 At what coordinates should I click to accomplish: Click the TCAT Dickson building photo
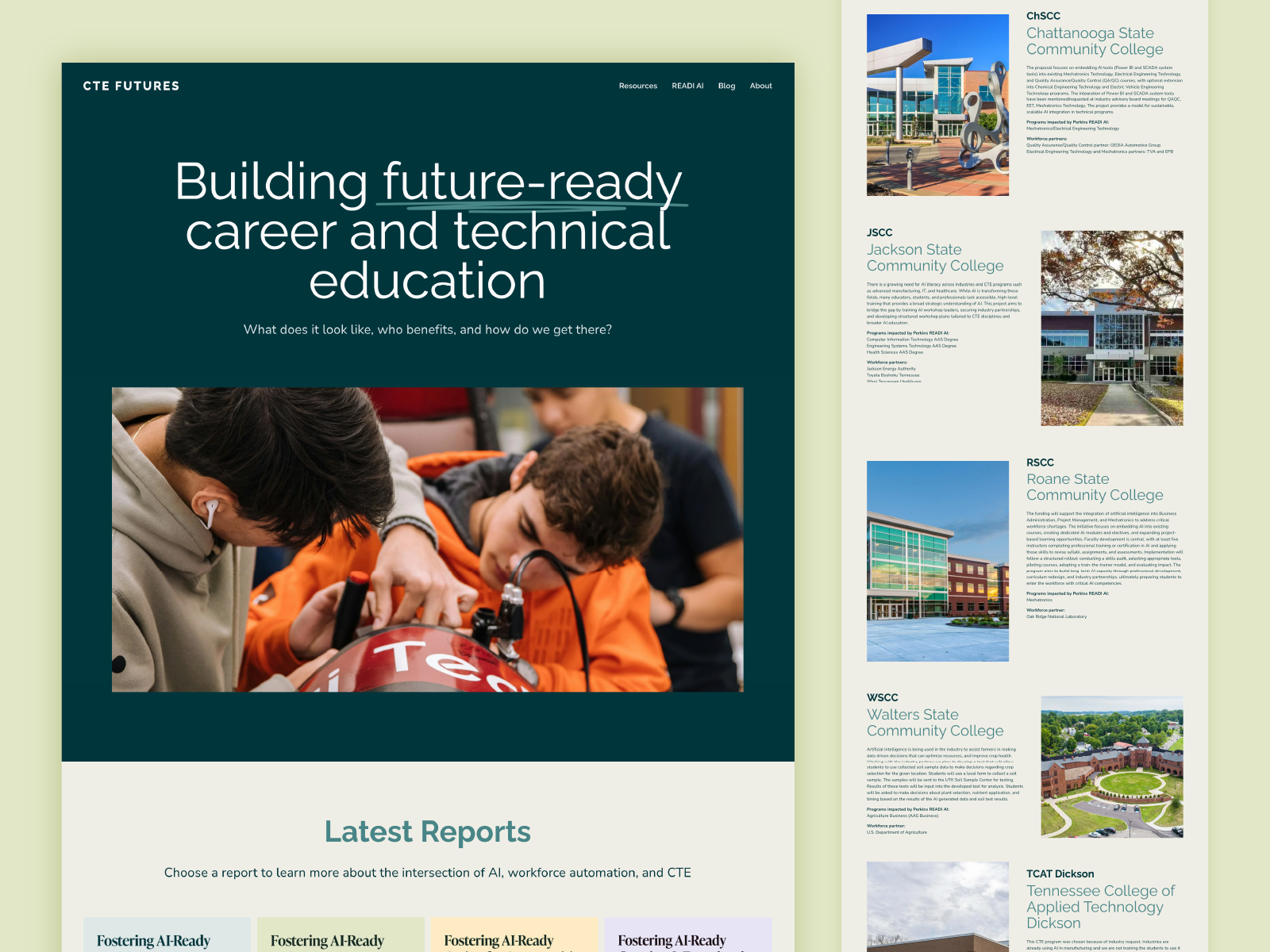pyautogui.click(x=937, y=907)
